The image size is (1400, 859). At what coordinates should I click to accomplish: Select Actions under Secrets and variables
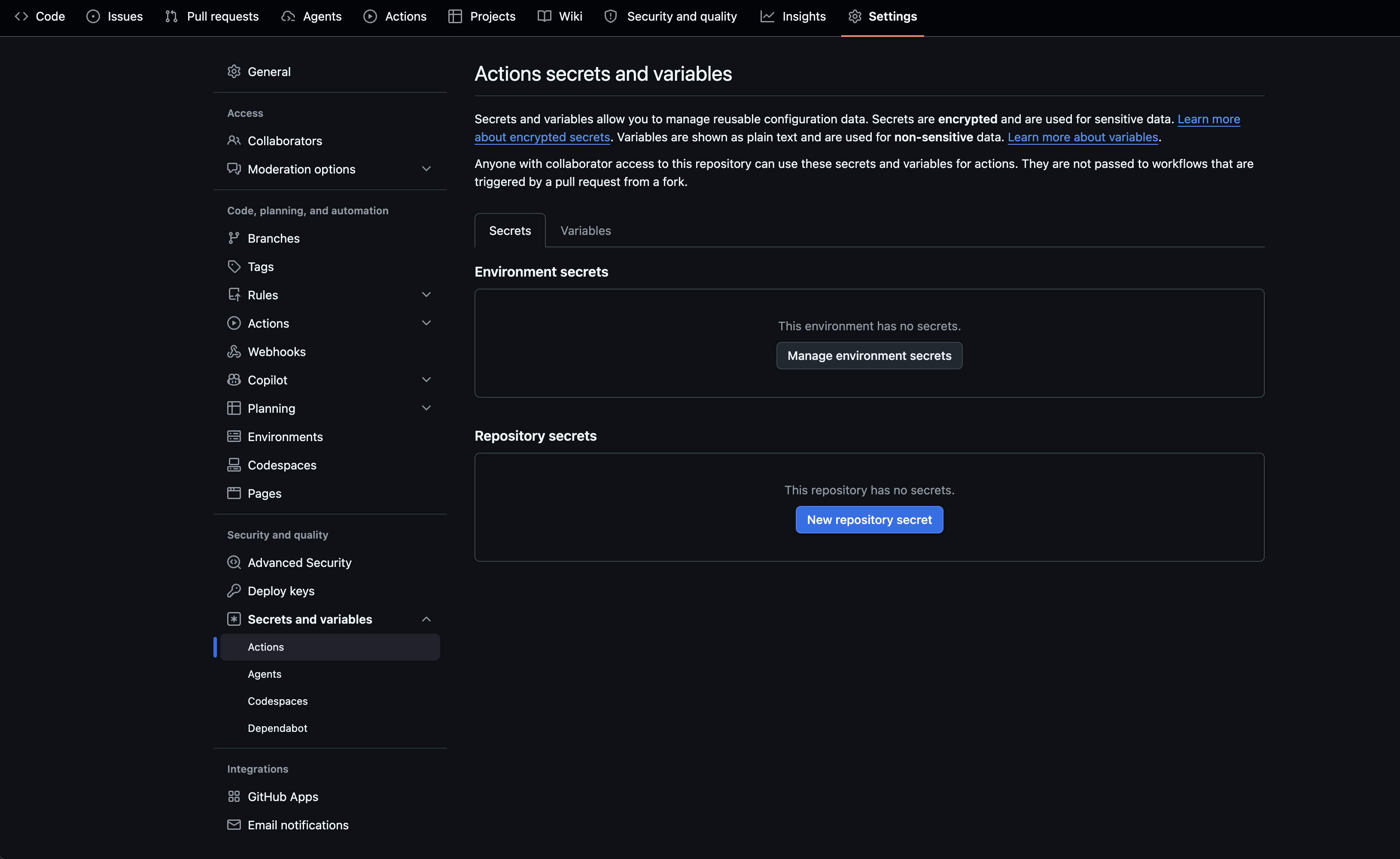[330, 647]
